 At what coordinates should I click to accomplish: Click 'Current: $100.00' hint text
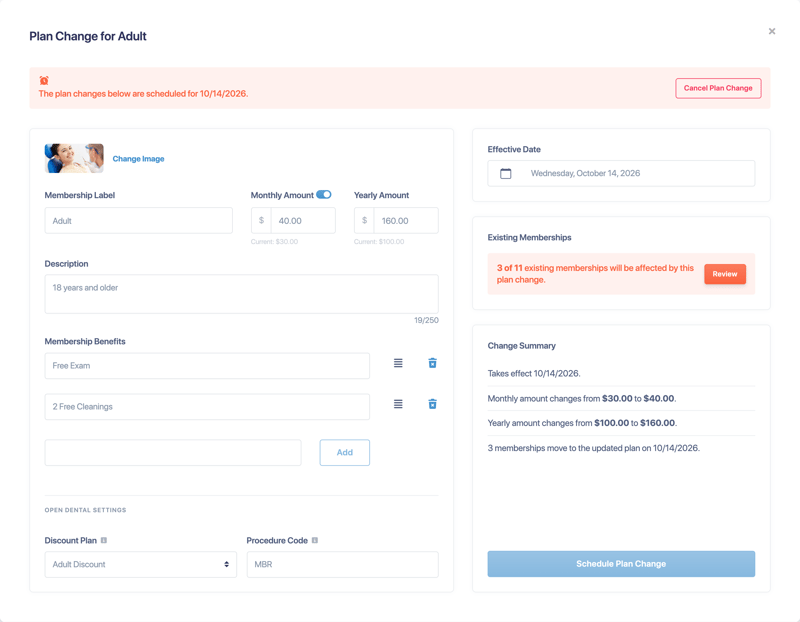[x=379, y=242]
